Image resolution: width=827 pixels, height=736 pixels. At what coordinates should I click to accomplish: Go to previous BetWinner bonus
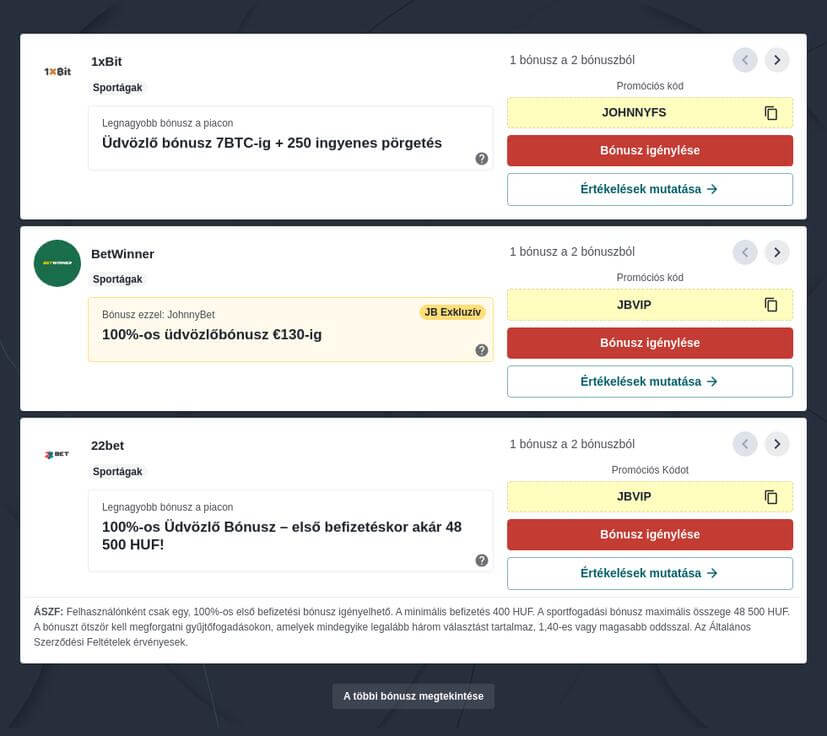coord(745,252)
